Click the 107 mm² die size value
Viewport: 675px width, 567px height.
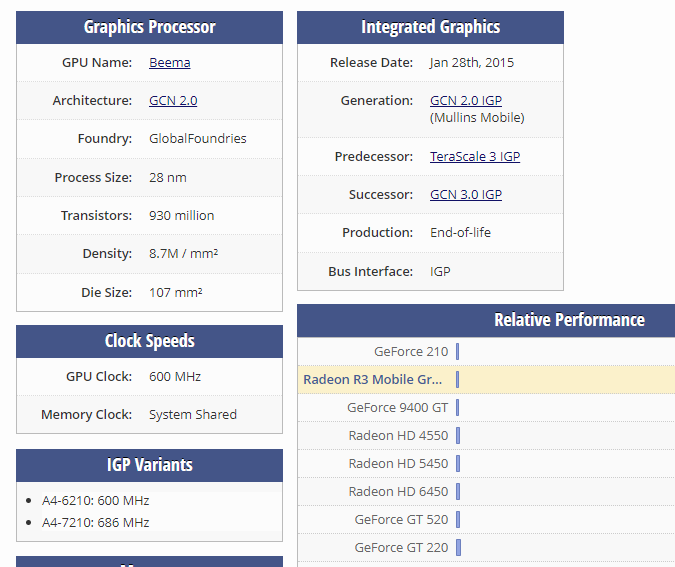coord(176,293)
